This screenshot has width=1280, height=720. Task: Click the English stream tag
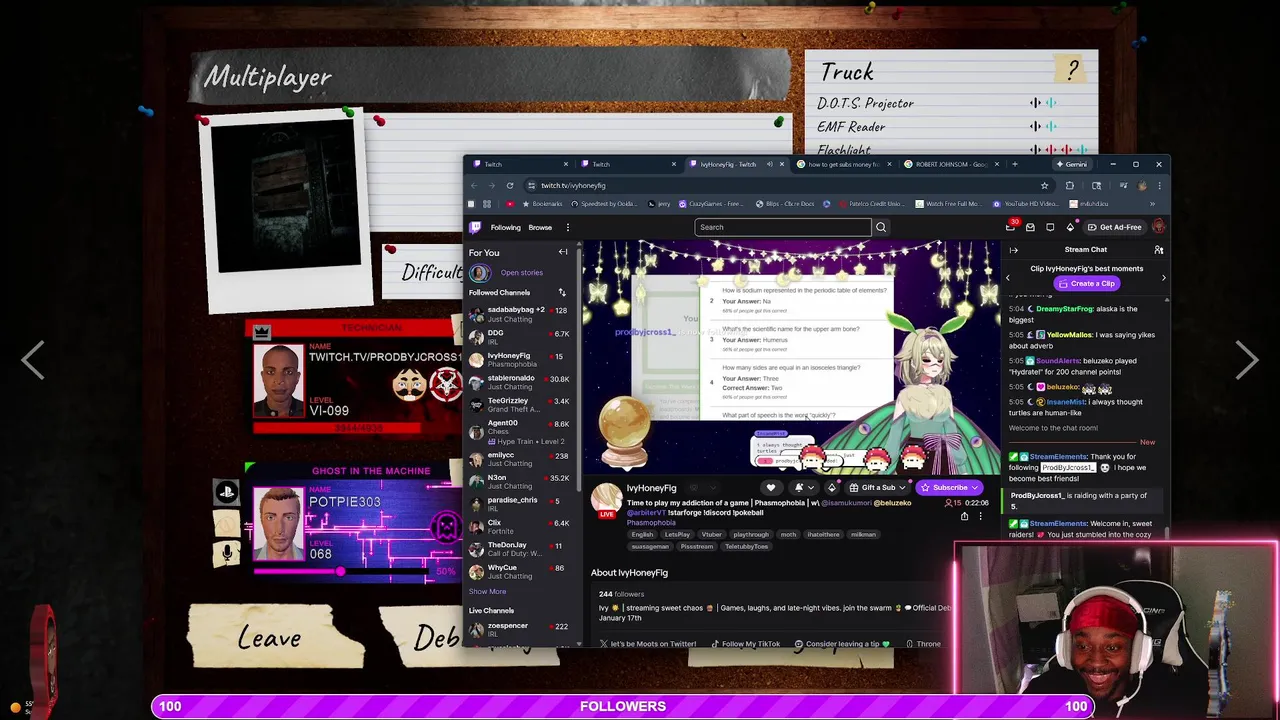[642, 535]
